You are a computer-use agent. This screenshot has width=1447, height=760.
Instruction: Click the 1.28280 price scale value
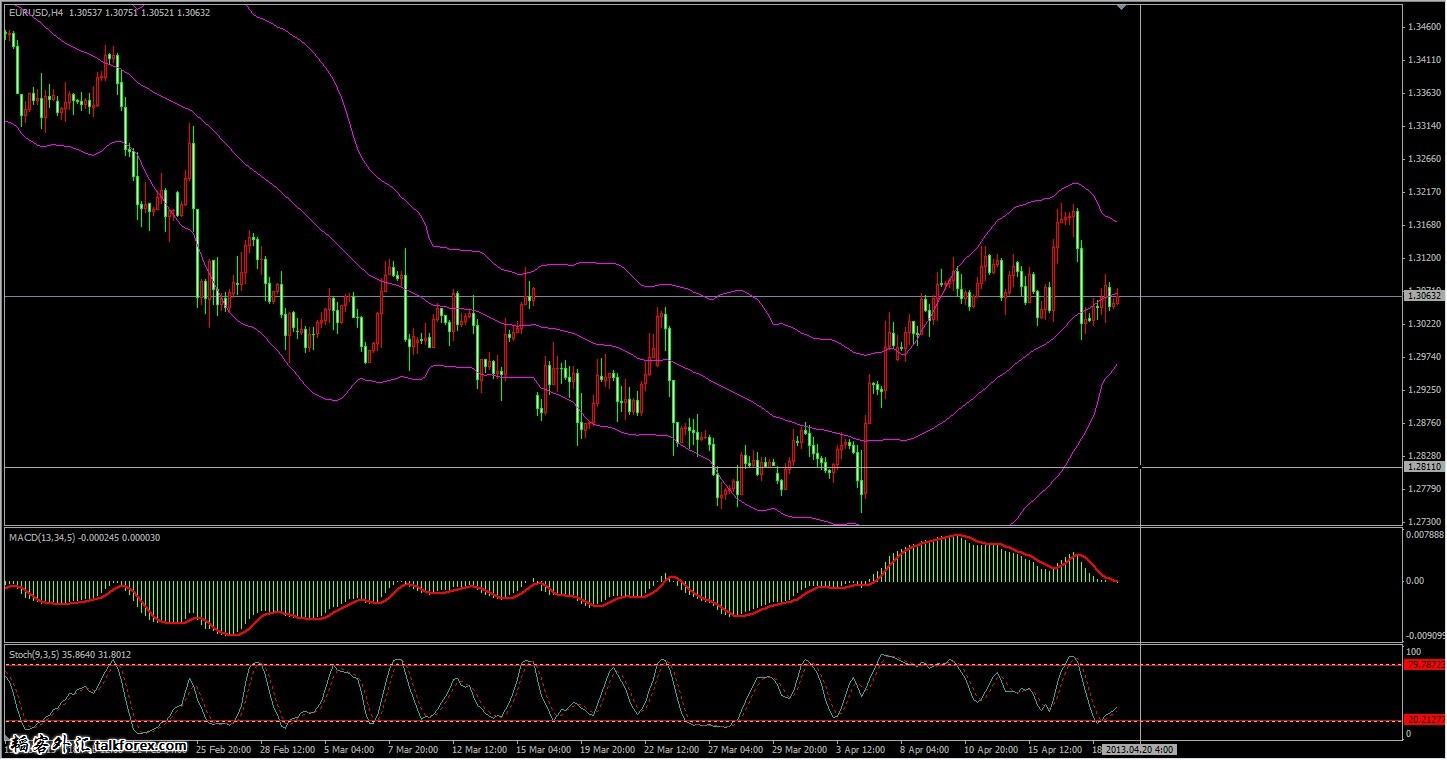(1424, 456)
